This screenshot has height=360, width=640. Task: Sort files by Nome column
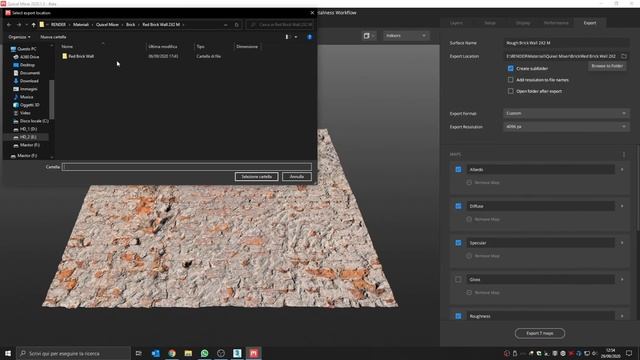[x=67, y=47]
